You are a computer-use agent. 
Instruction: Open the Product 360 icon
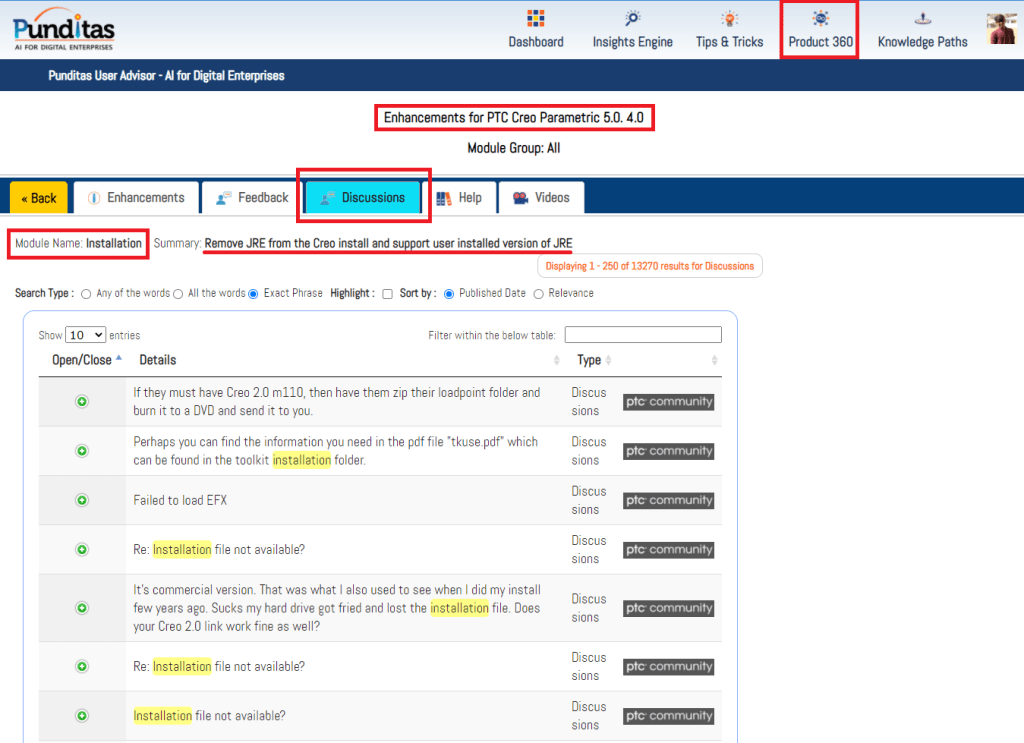point(820,19)
